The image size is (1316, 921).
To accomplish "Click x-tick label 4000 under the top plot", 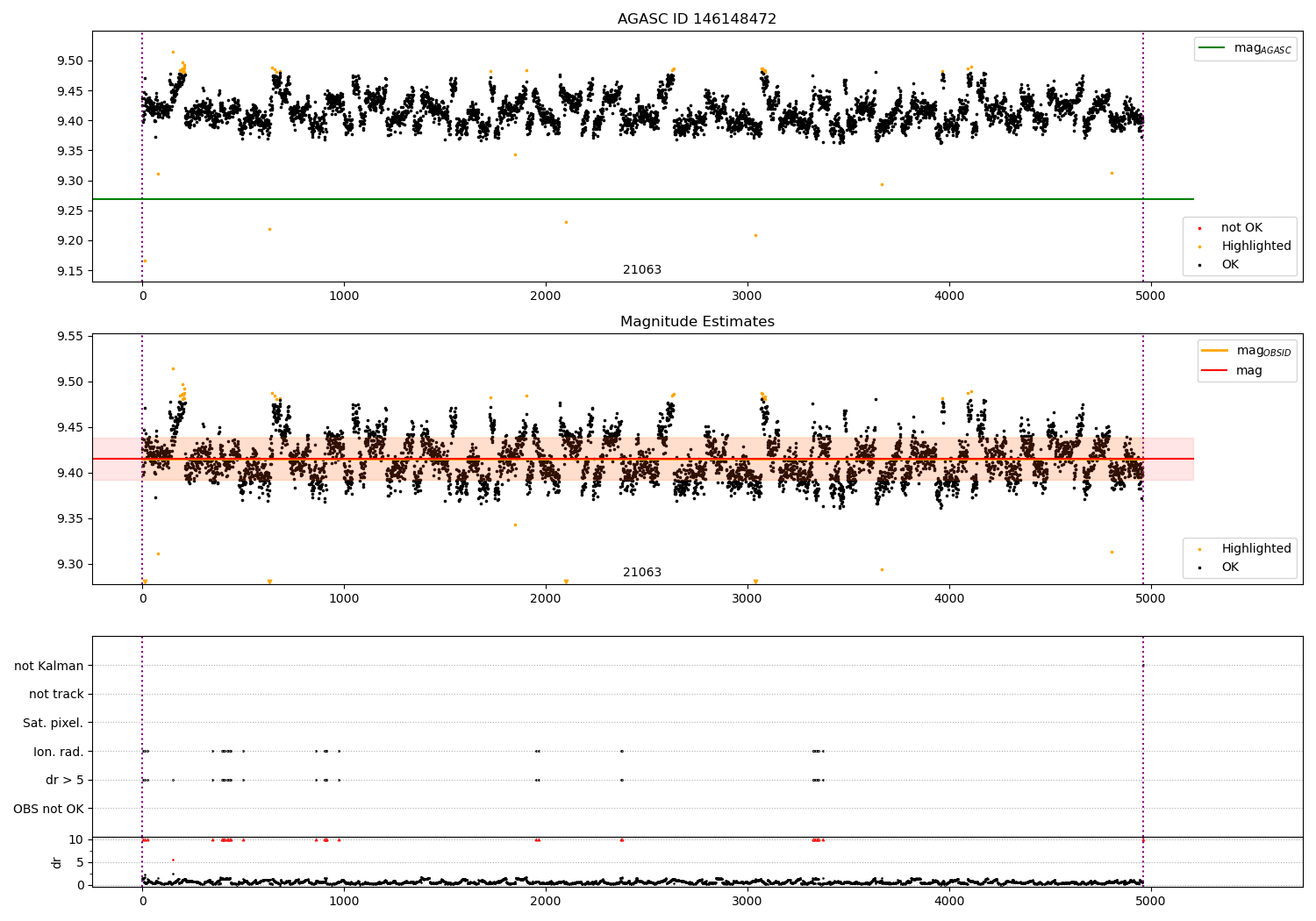I will click(949, 296).
